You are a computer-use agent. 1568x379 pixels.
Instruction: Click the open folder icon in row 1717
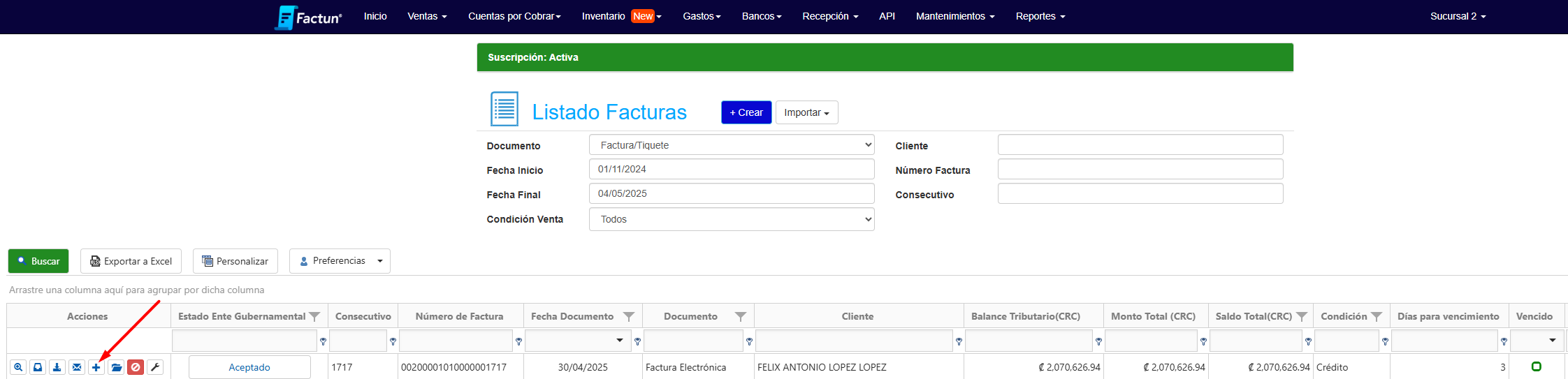coord(116,367)
